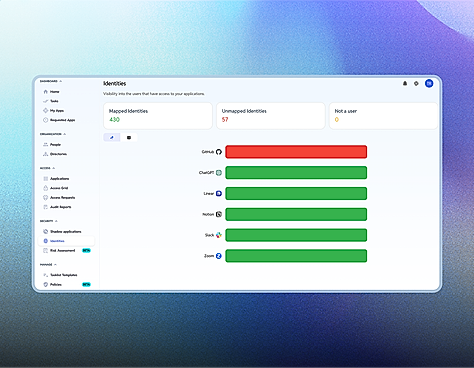This screenshot has width=474, height=368.
Task: Click the Notion logo icon
Action: [219, 214]
